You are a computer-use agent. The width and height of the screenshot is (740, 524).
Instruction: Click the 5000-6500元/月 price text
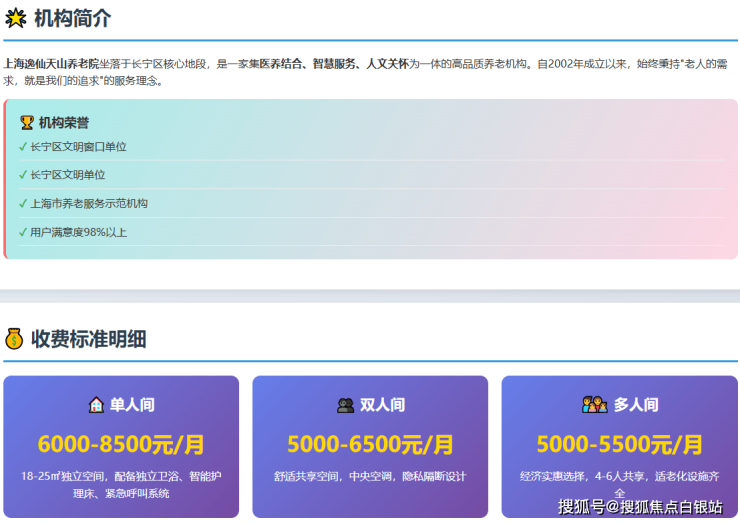tap(370, 444)
